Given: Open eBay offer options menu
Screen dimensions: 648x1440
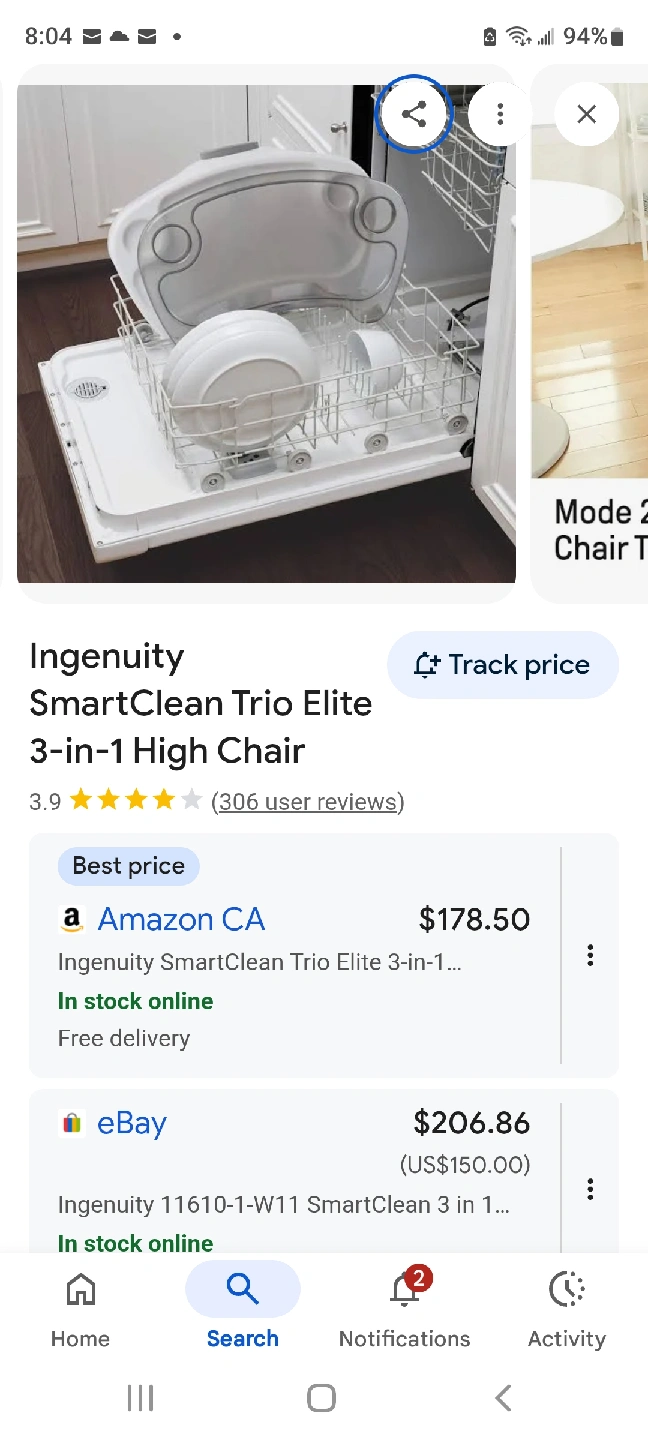Looking at the screenshot, I should point(590,1188).
